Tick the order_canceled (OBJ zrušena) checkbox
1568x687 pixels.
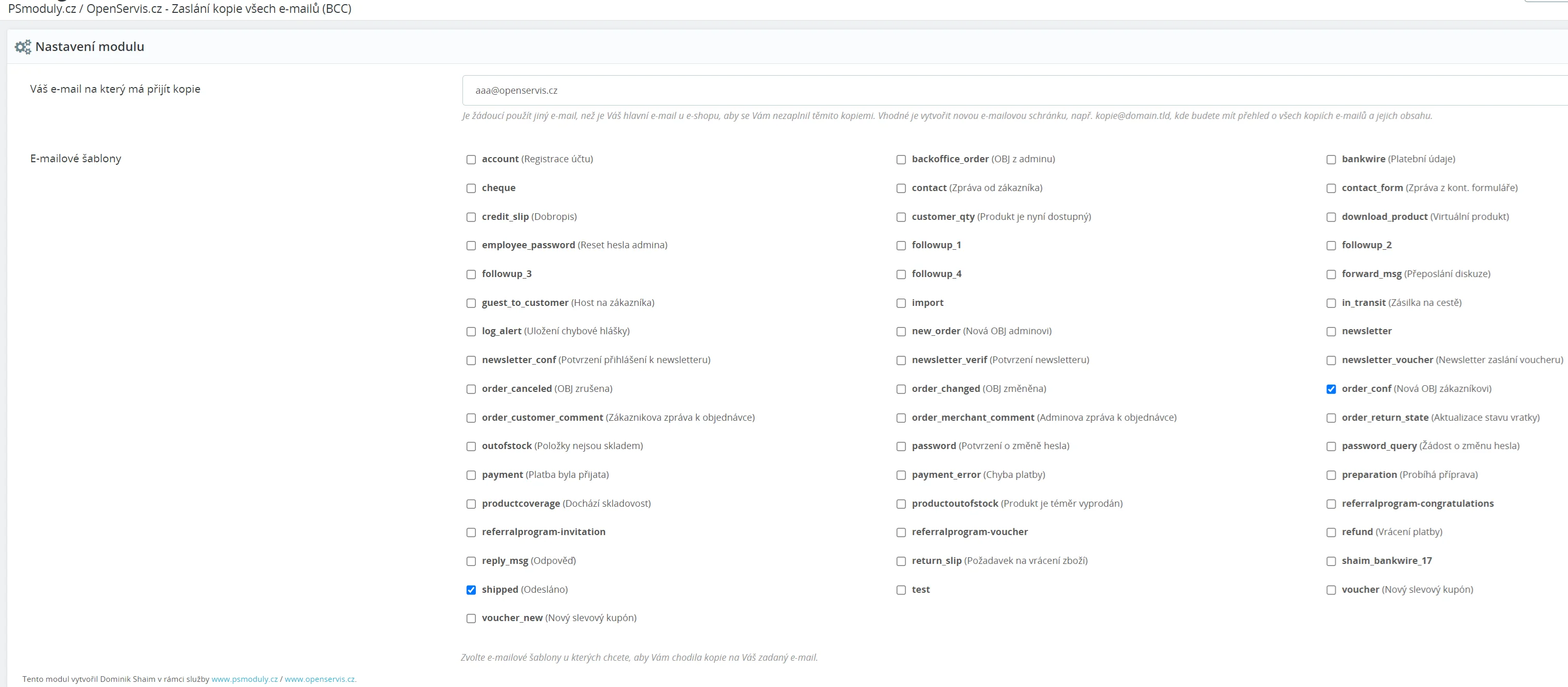coord(471,389)
